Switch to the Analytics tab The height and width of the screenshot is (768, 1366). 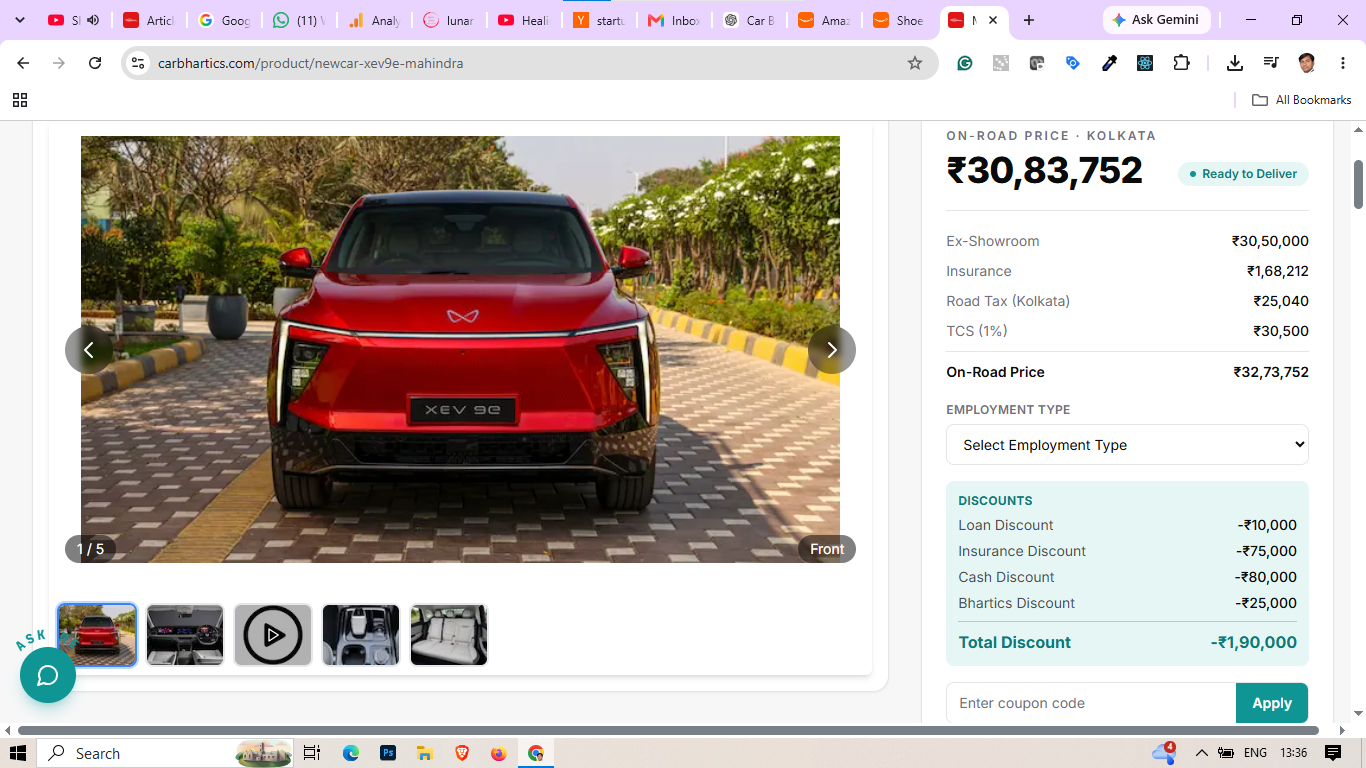pyautogui.click(x=374, y=20)
